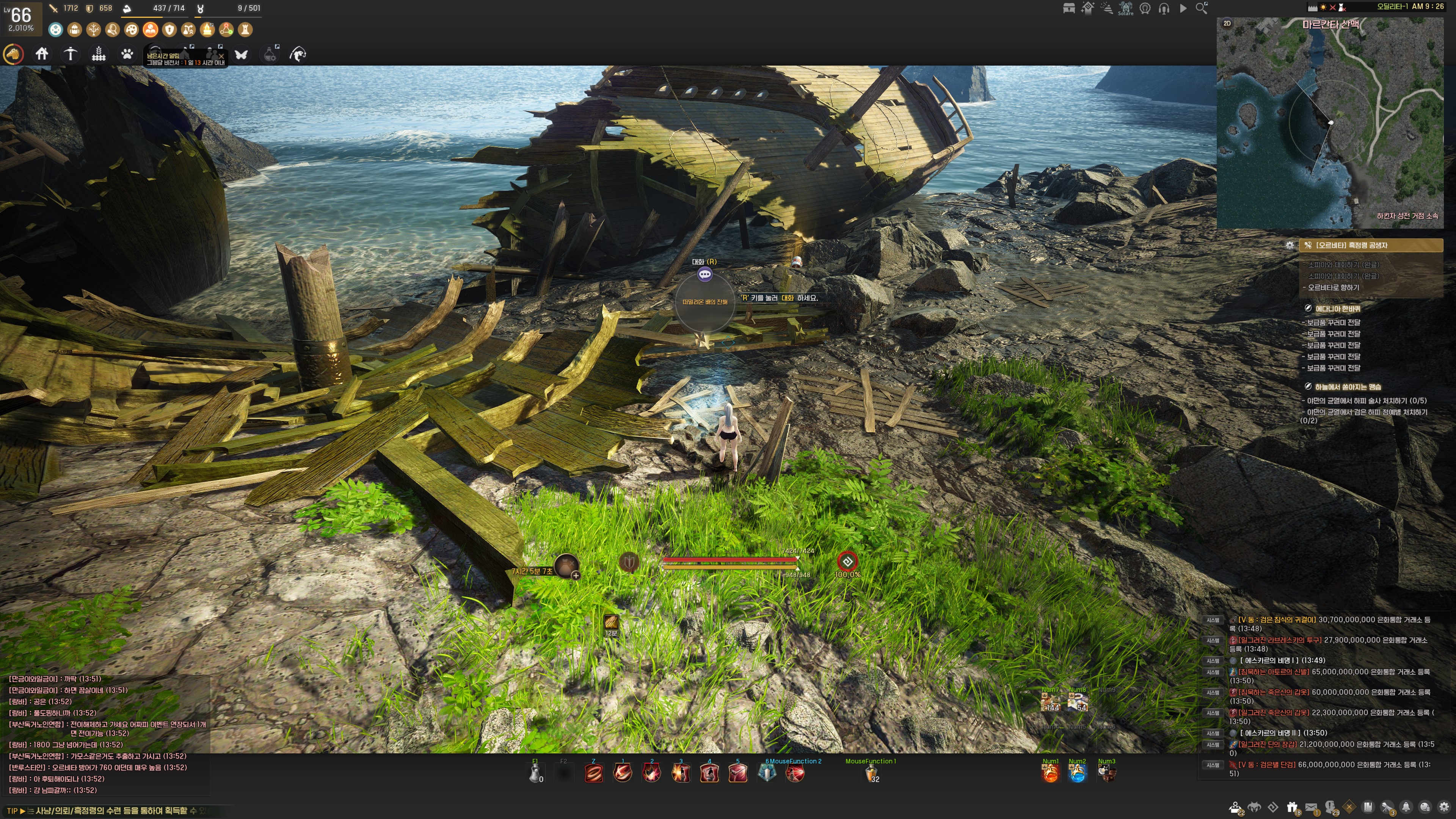Close the 남은시간 알림 notification
This screenshot has width=1456, height=819.
coord(221,56)
